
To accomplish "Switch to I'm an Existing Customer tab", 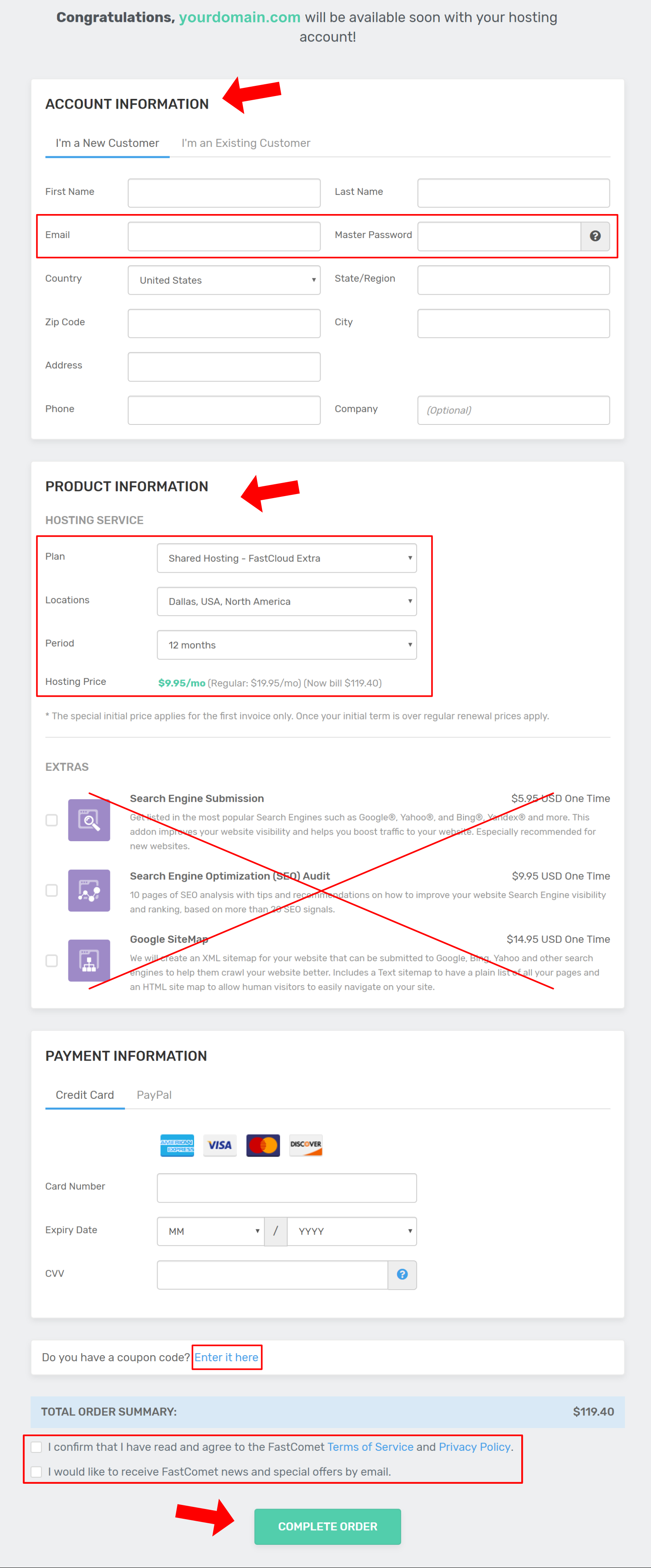I will point(246,143).
